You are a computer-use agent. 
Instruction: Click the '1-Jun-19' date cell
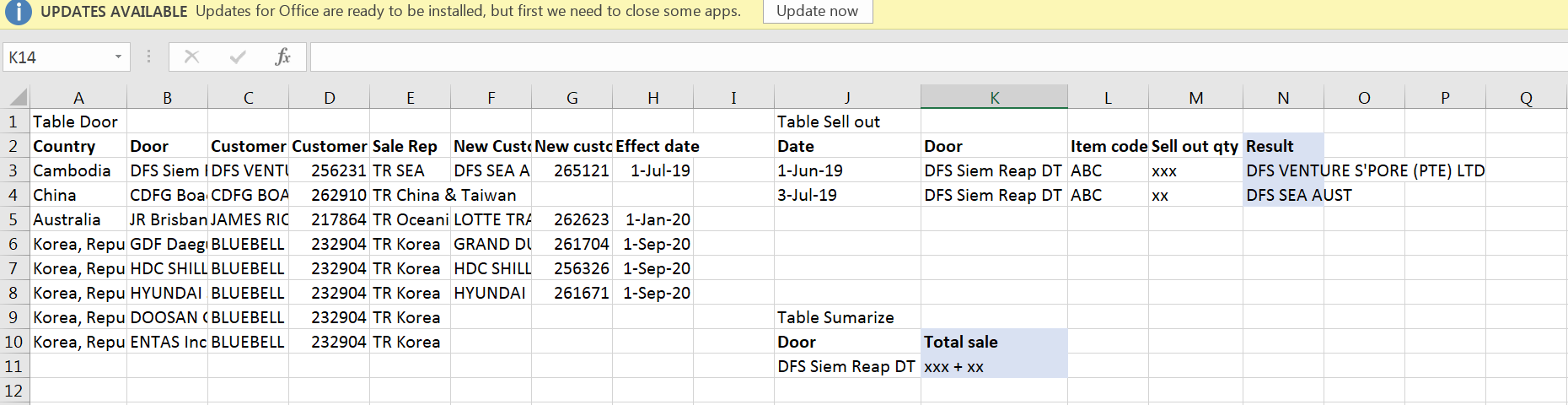tap(847, 170)
